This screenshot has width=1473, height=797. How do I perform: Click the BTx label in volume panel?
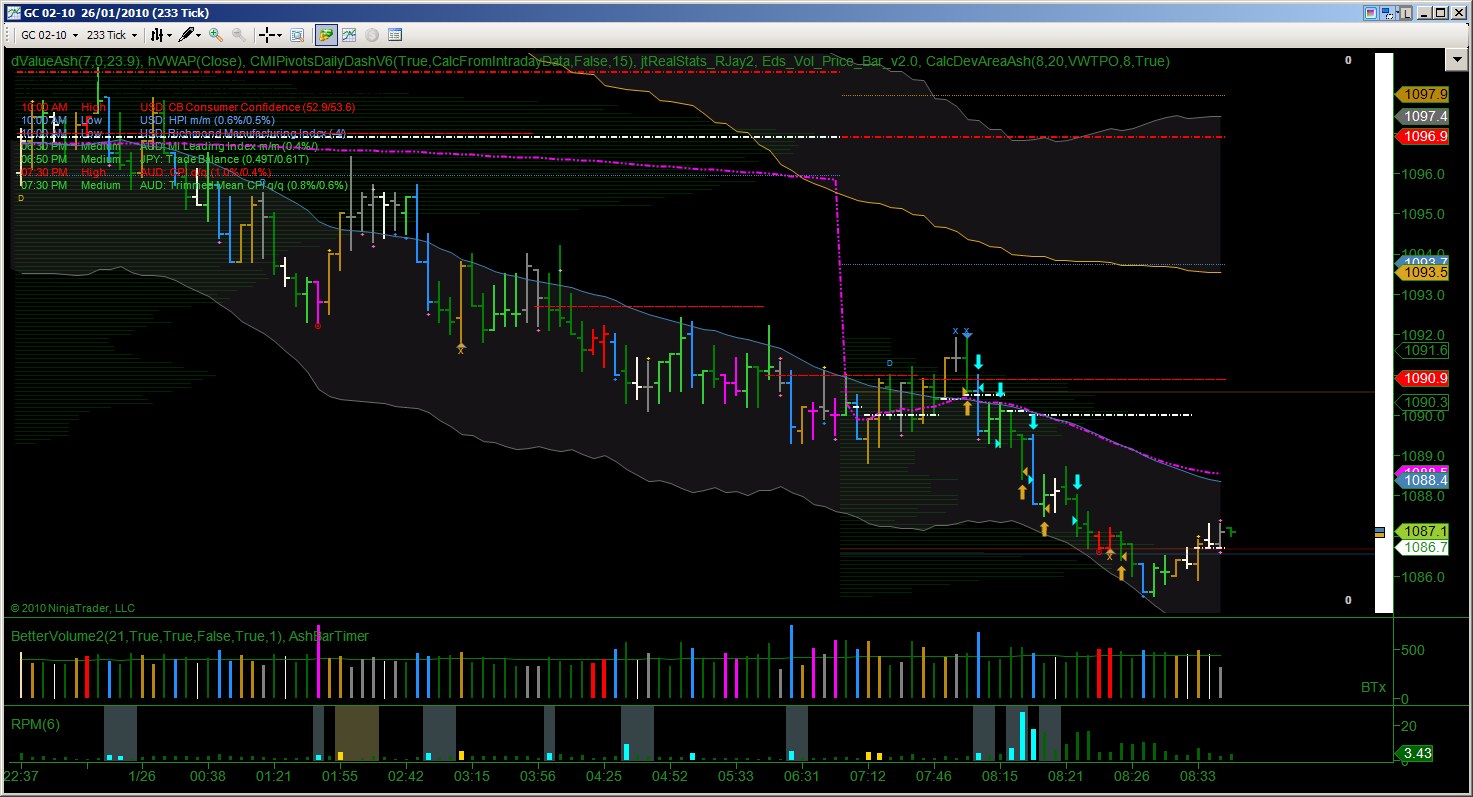(x=1373, y=687)
